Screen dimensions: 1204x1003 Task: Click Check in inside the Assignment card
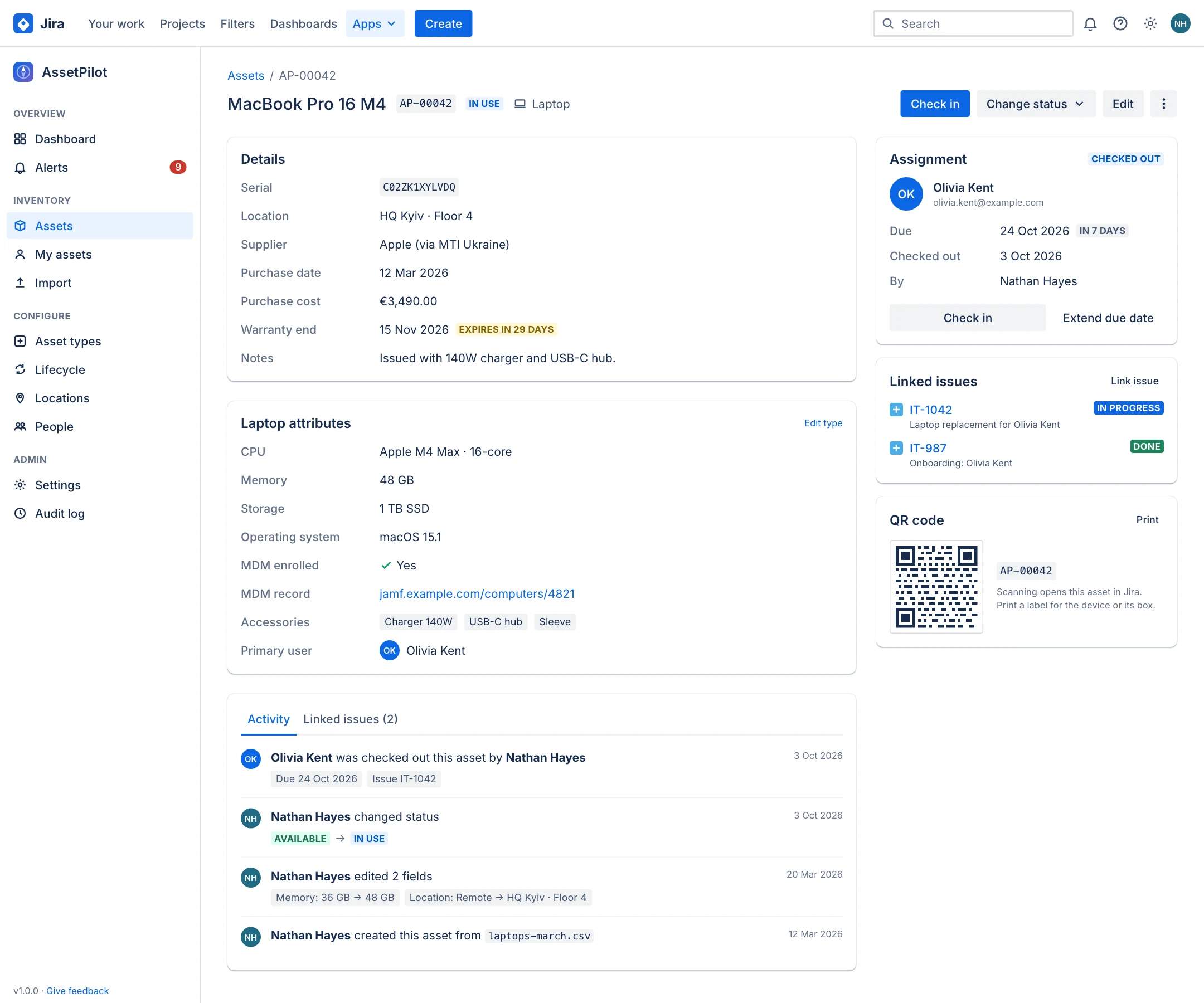pyautogui.click(x=967, y=318)
